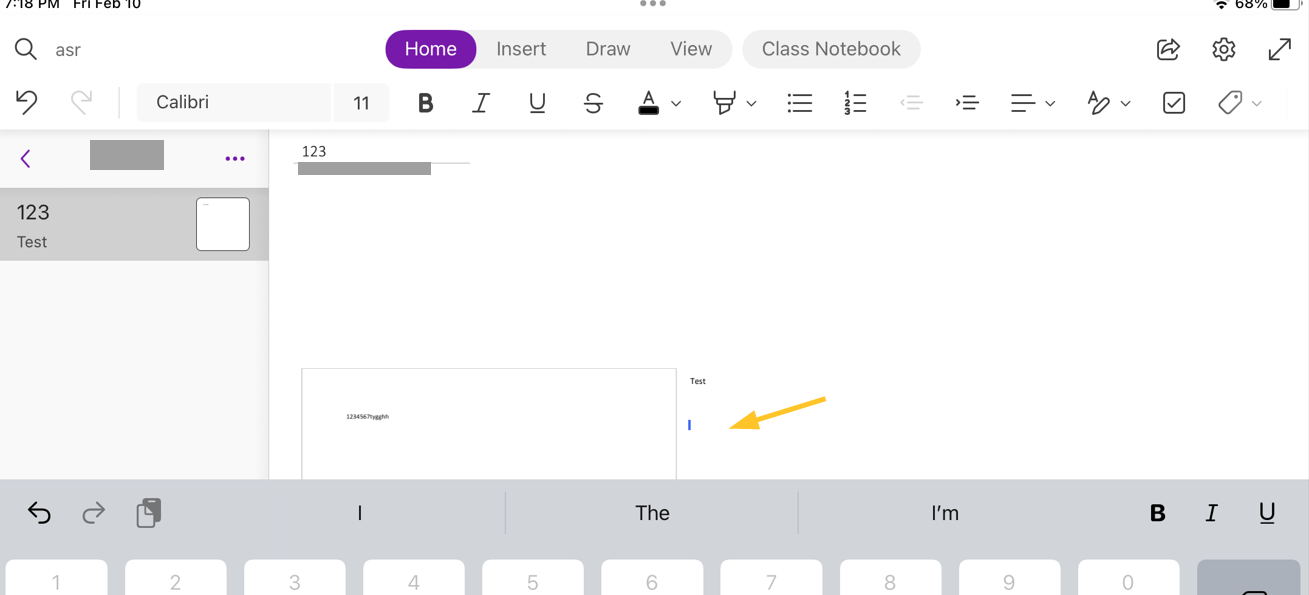Open Class Notebook button
The image size is (1309, 595).
point(831,49)
